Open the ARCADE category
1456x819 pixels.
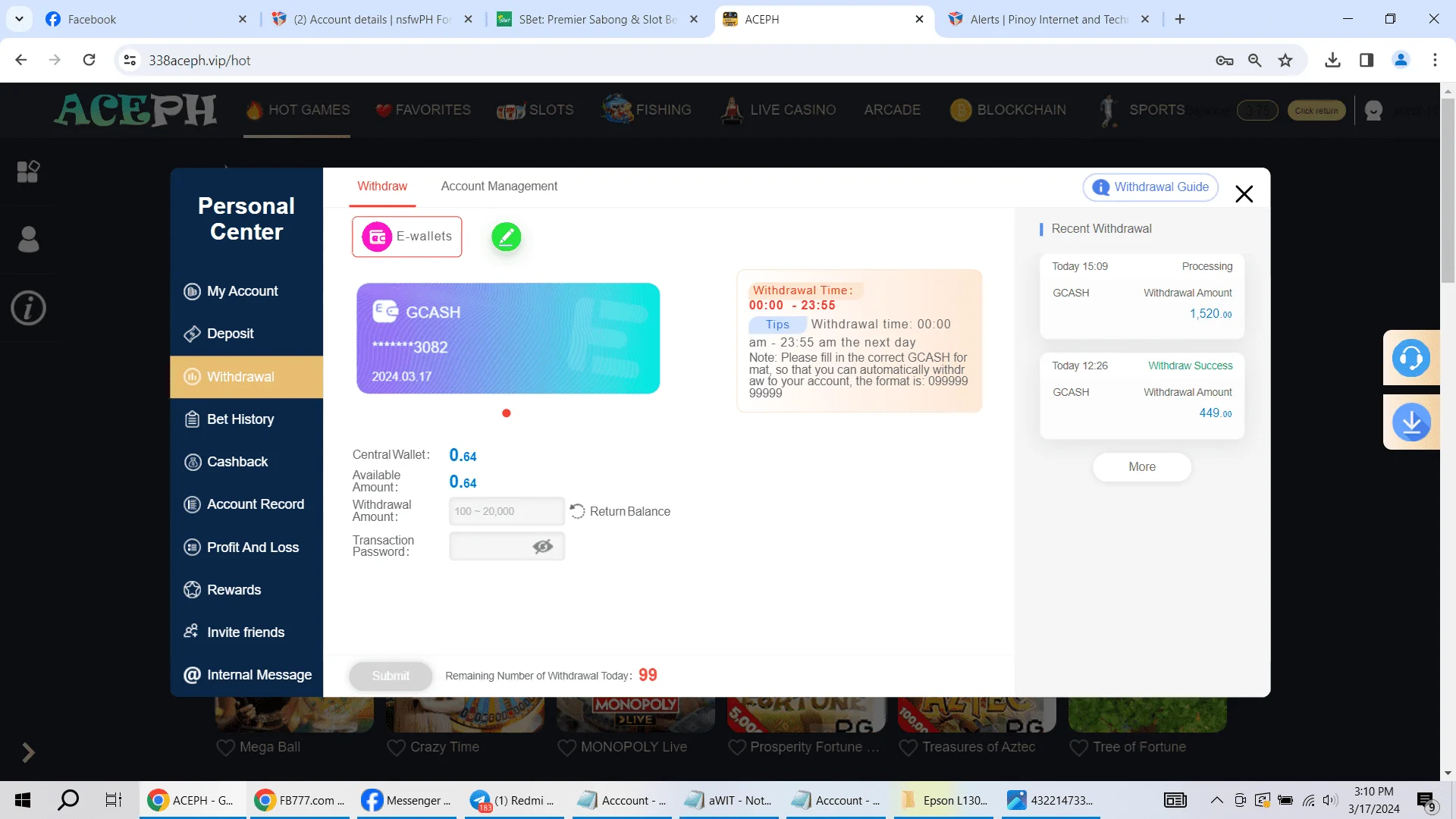(x=892, y=110)
